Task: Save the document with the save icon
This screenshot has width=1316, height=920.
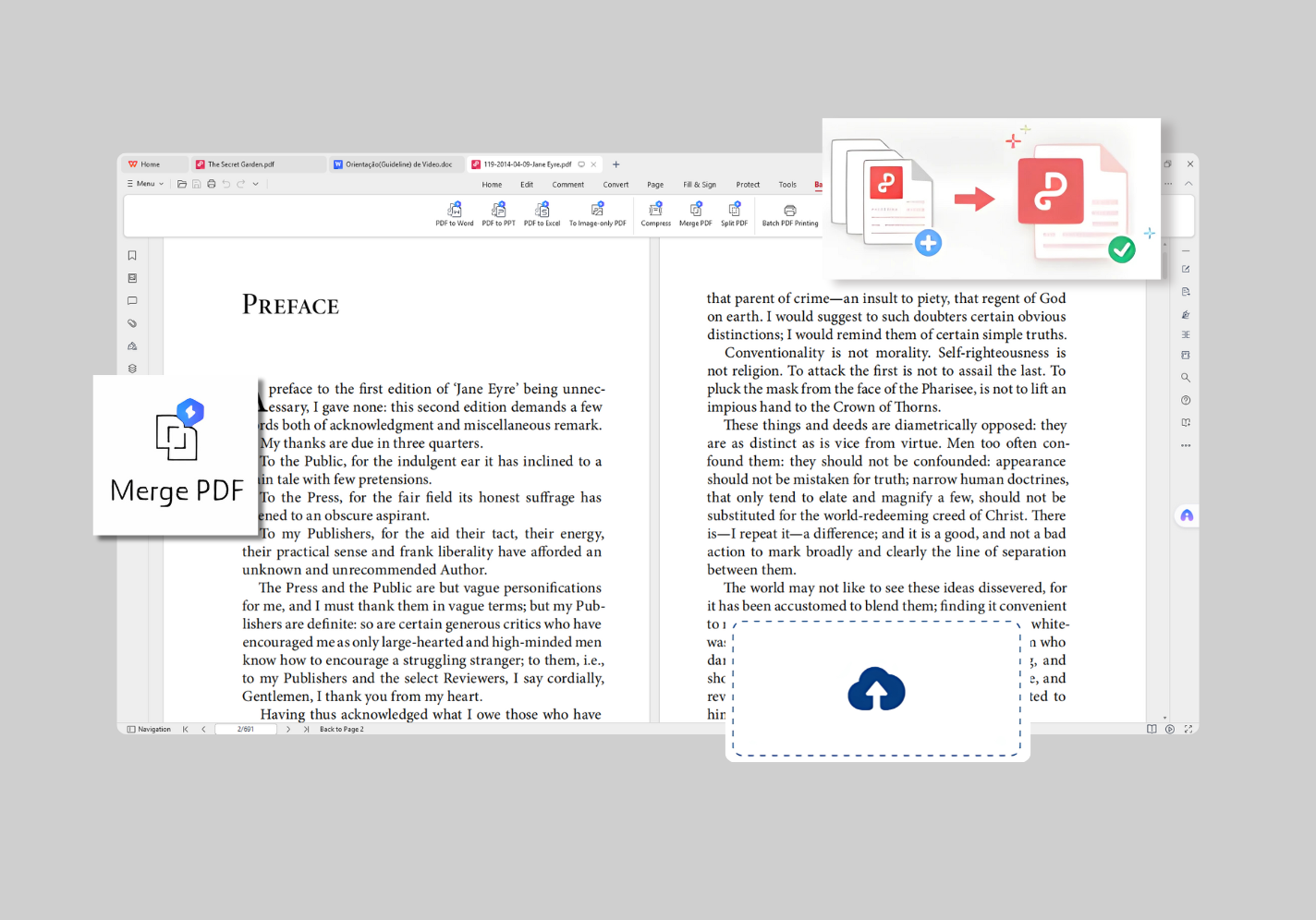Action: (197, 184)
